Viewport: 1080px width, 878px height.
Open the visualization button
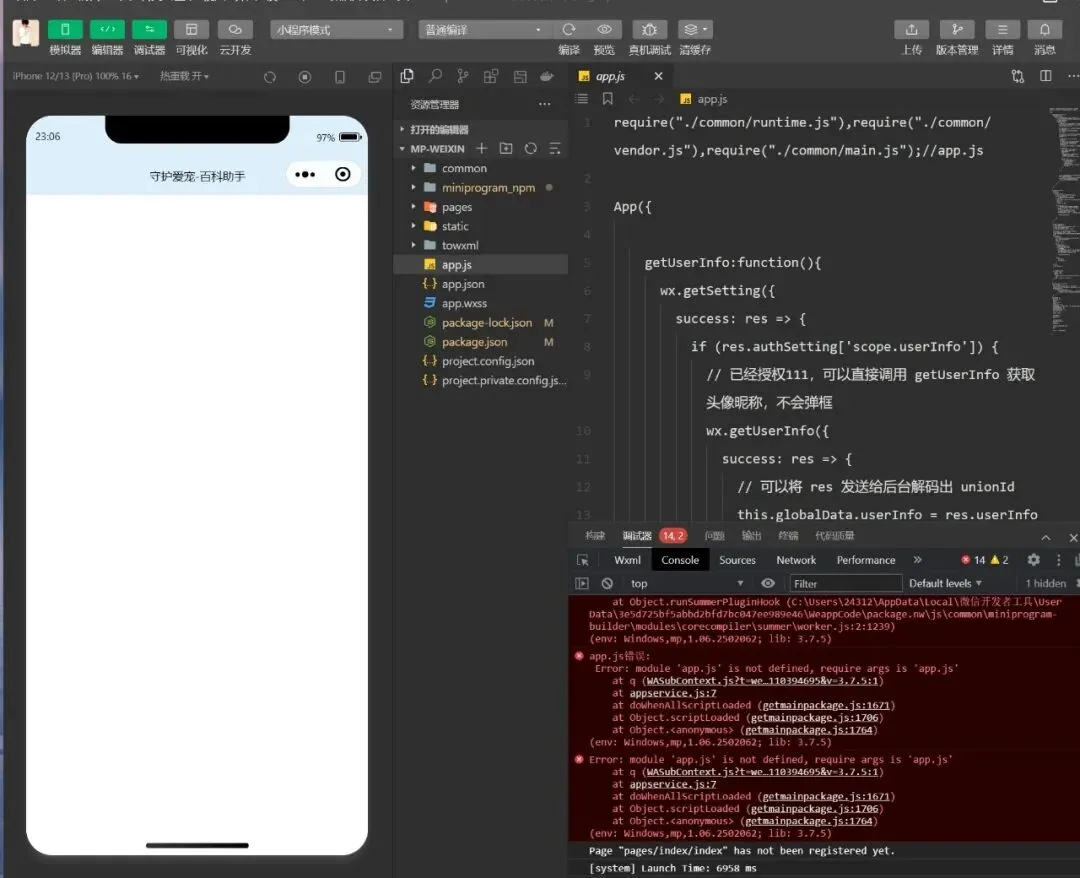coord(191,30)
